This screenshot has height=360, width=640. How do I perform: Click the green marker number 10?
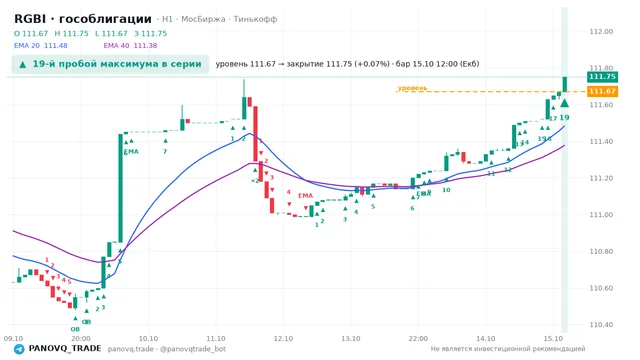(x=447, y=190)
